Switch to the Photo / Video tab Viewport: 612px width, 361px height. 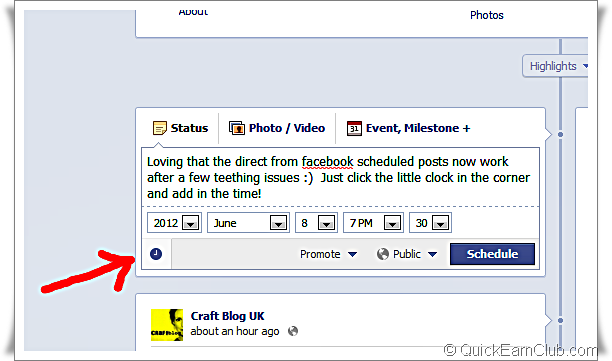(277, 128)
